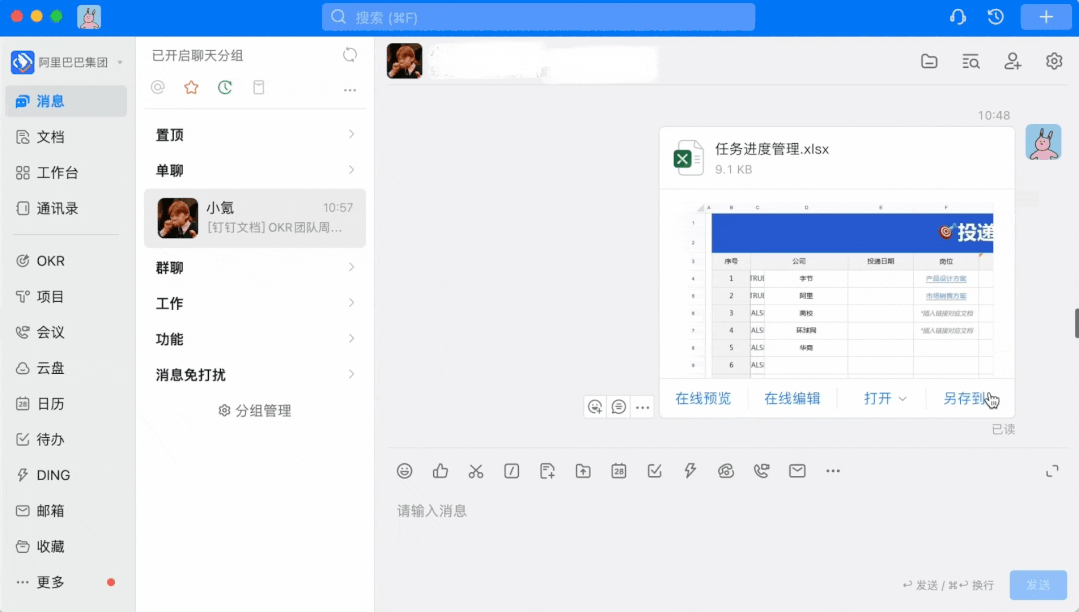Click the new document icon in input toolbar
This screenshot has width=1079, height=612.
[x=547, y=471]
